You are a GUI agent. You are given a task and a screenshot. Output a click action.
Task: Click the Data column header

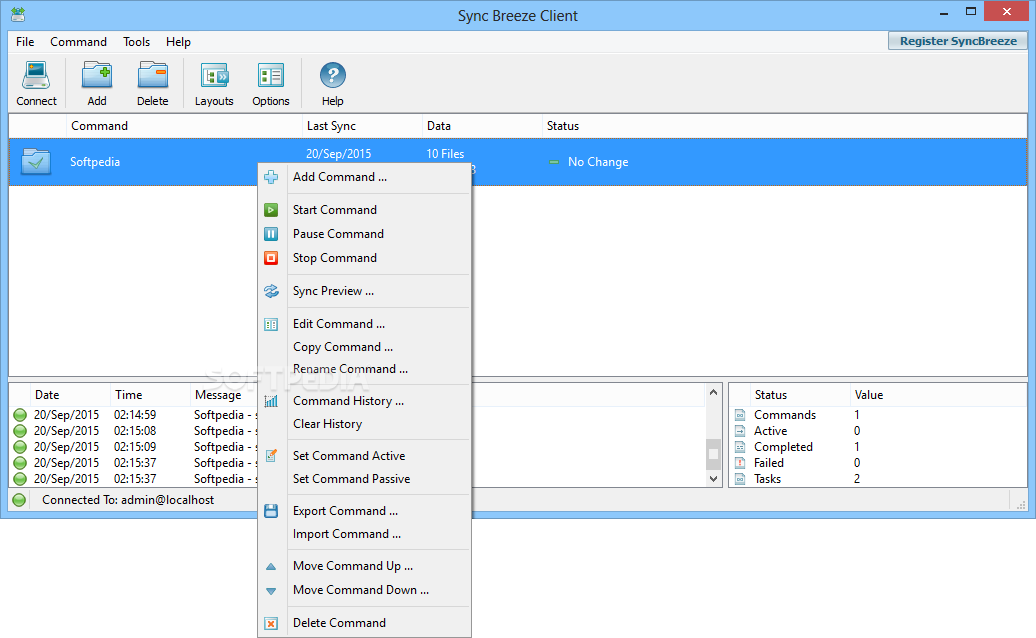click(x=482, y=125)
